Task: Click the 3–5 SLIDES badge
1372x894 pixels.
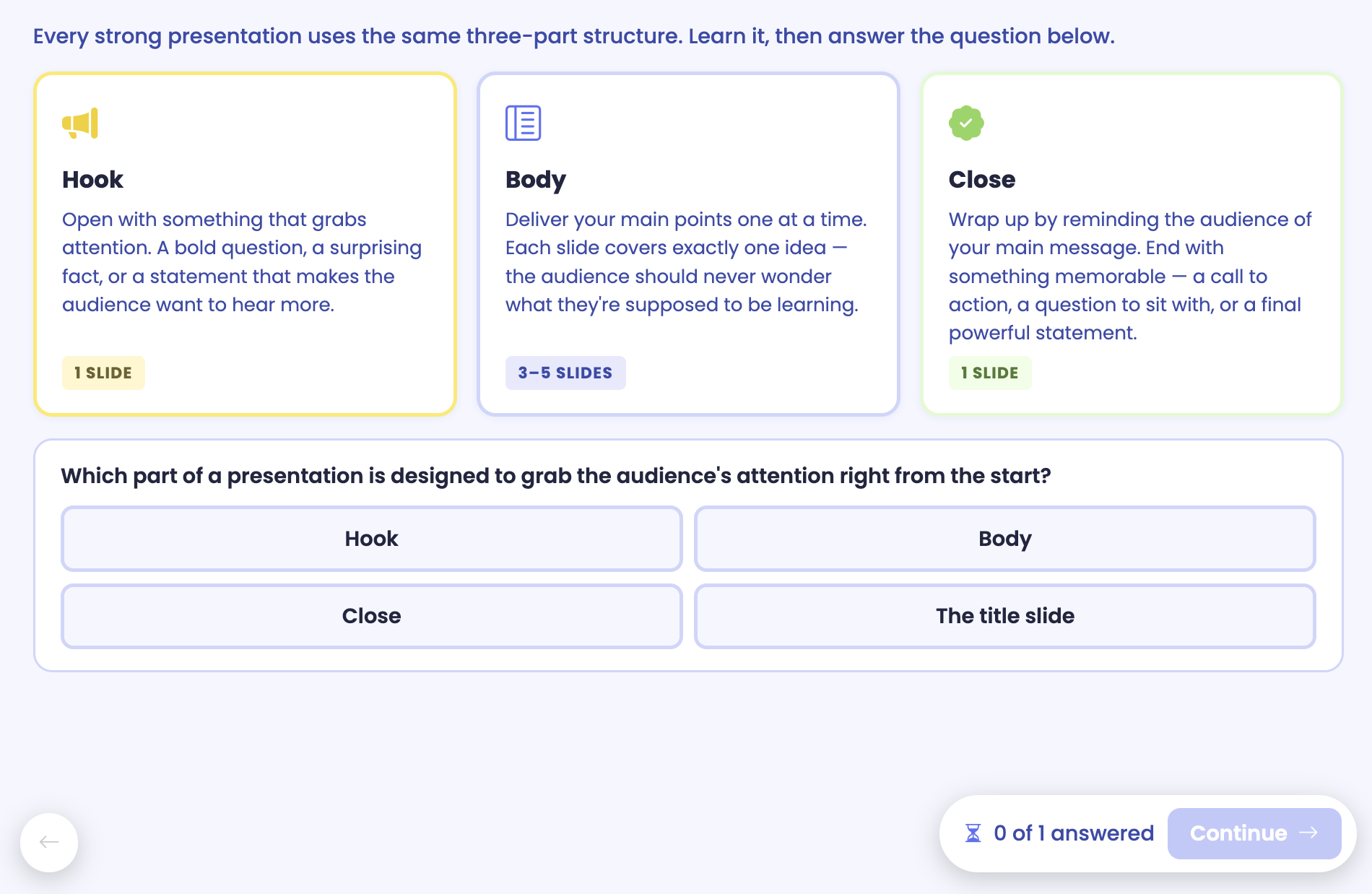Action: (565, 373)
